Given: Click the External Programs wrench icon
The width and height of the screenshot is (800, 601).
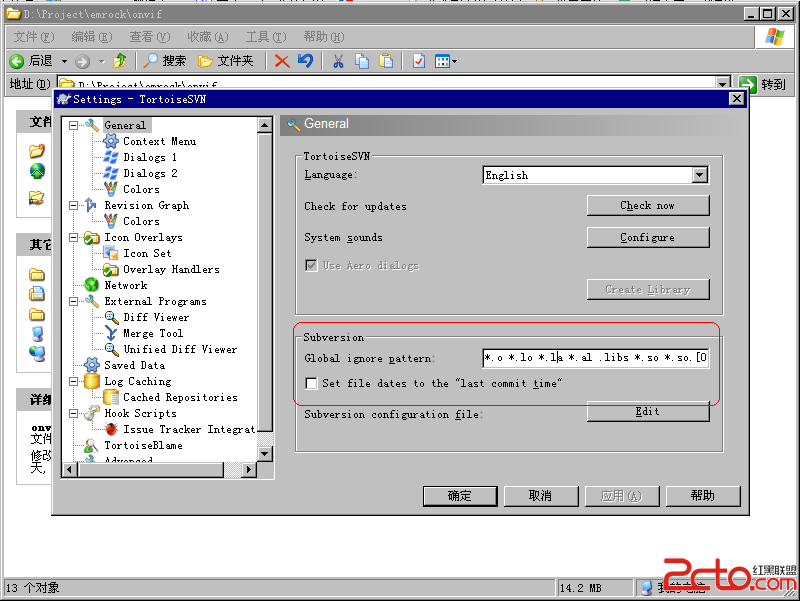Looking at the screenshot, I should [x=92, y=301].
